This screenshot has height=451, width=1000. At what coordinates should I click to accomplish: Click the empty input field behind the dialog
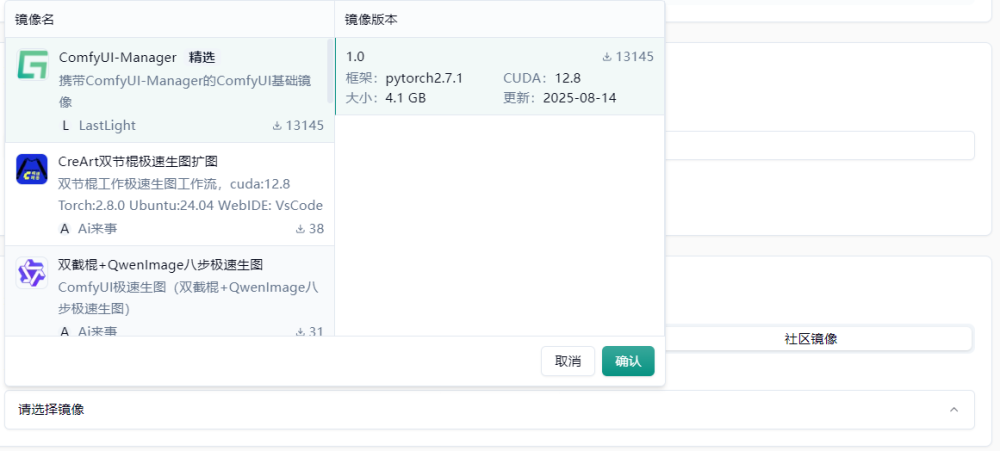(x=820, y=145)
